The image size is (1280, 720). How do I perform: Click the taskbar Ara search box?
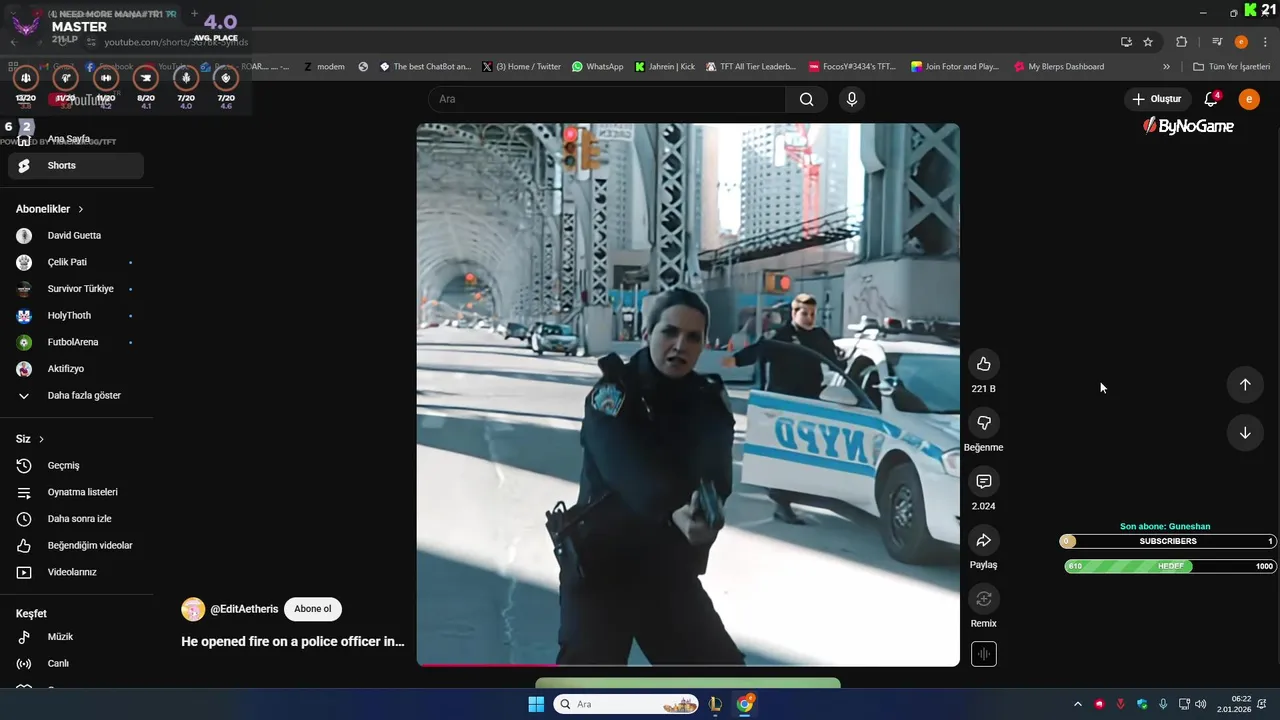627,704
